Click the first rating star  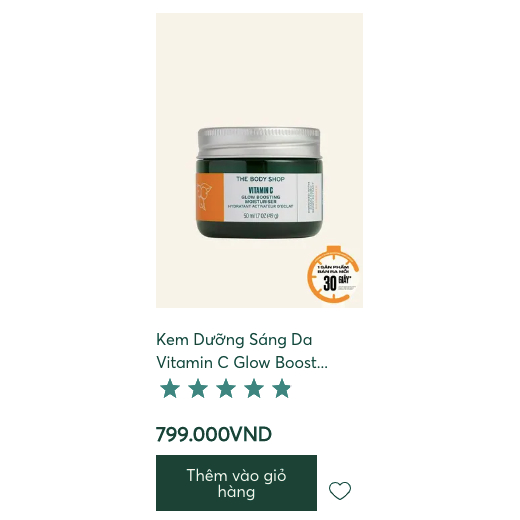[x=170, y=388]
